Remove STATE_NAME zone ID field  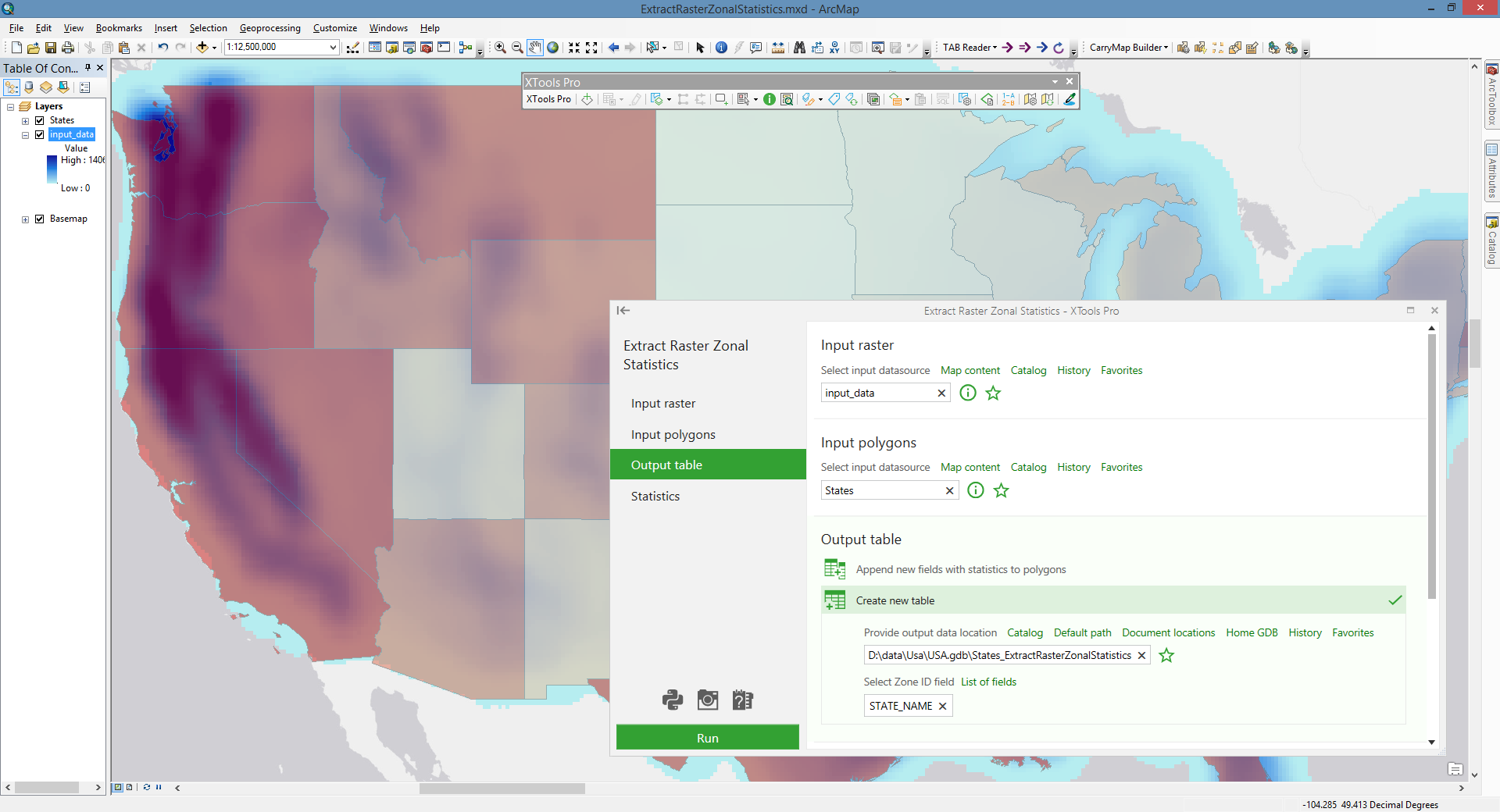(x=942, y=706)
